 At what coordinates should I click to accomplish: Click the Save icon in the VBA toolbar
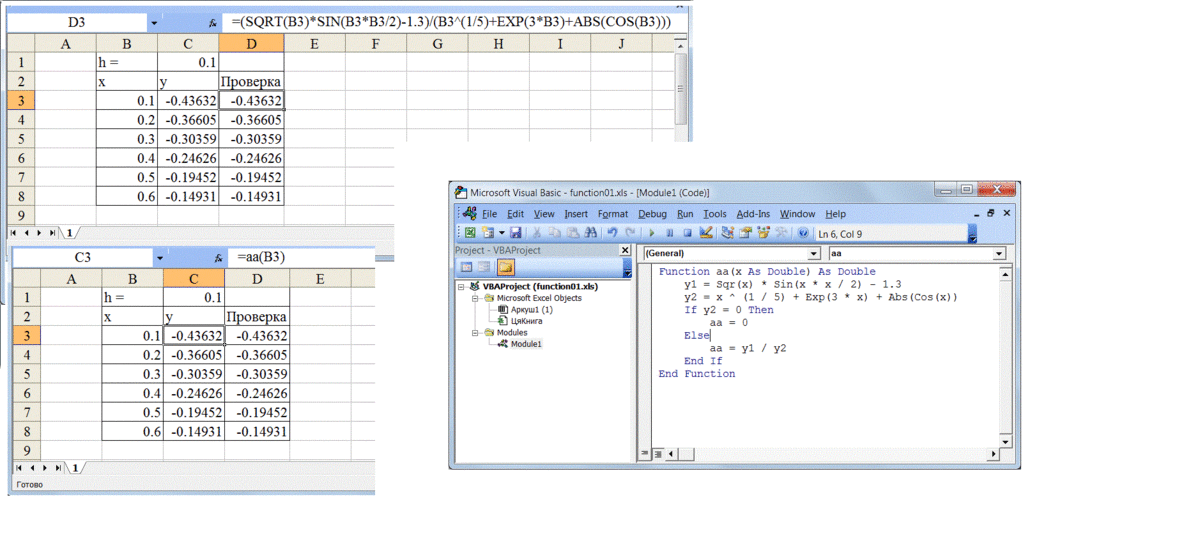[516, 233]
